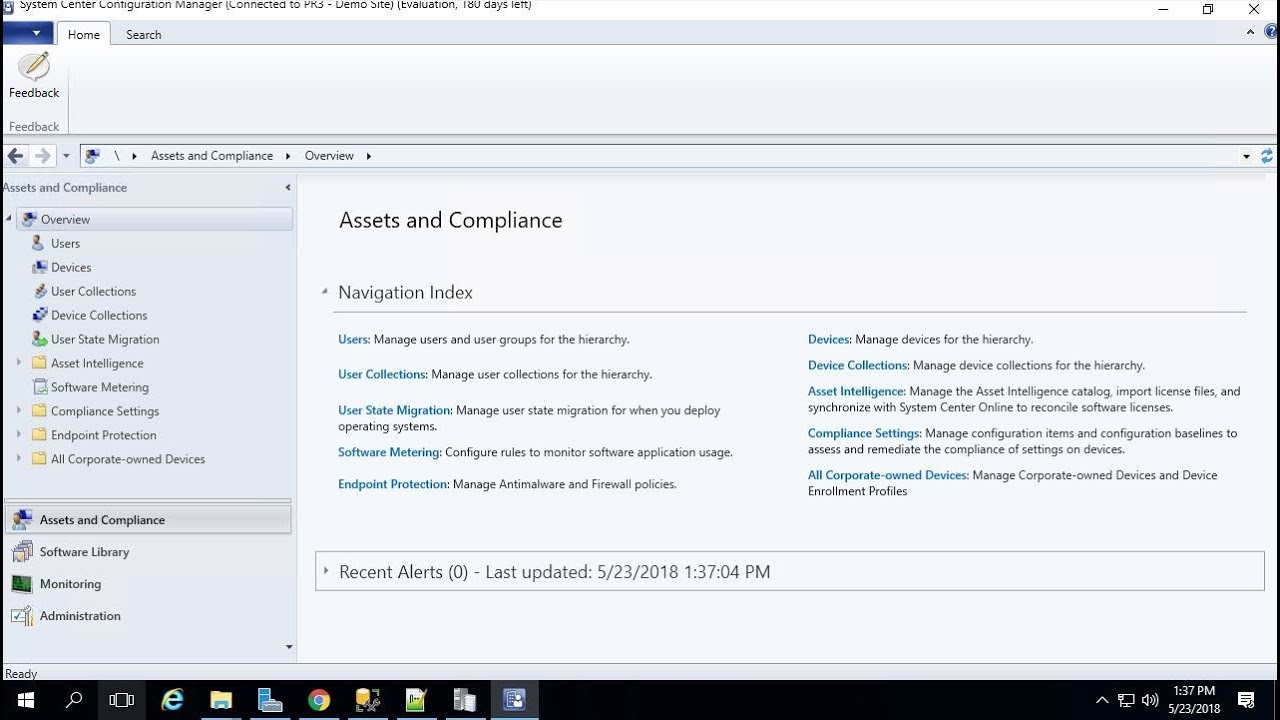The height and width of the screenshot is (720, 1280).
Task: Go forward with the navigation arrow
Action: tap(42, 156)
